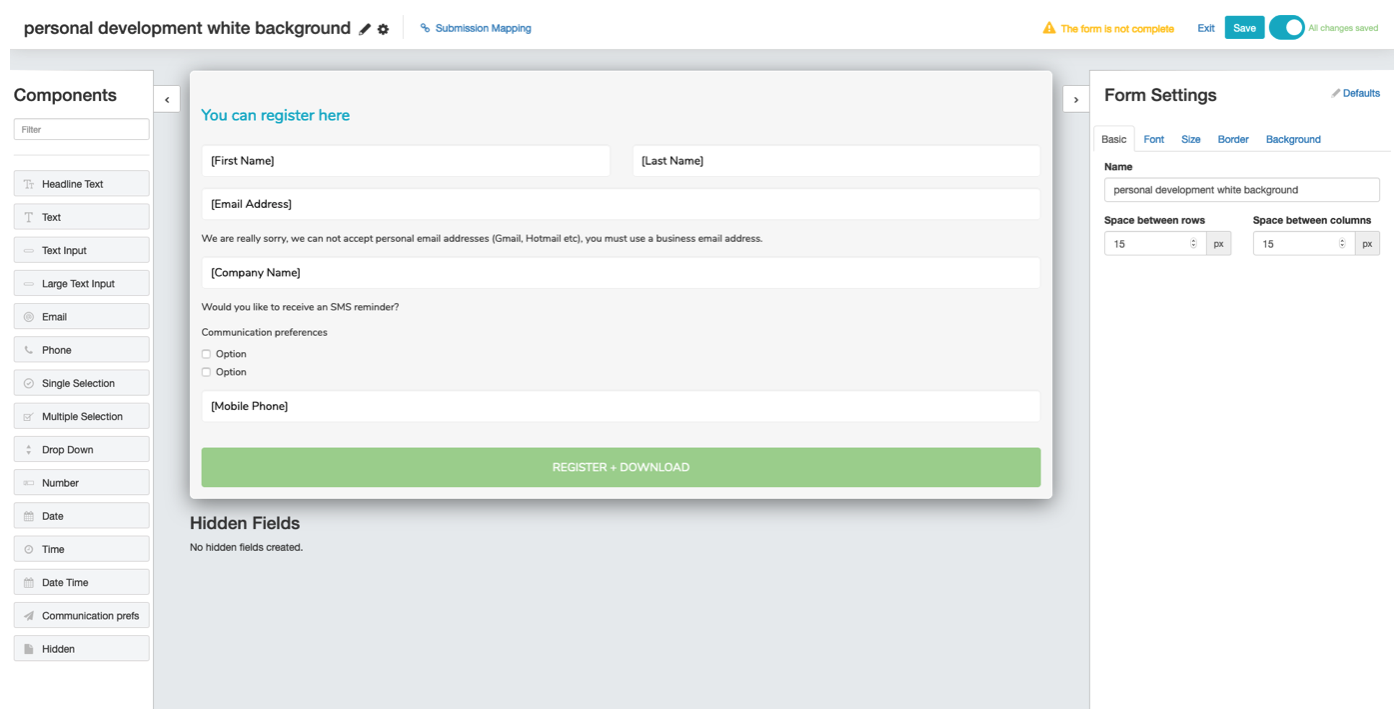1399x714 pixels.
Task: Add a Text component
Action: tap(82, 217)
